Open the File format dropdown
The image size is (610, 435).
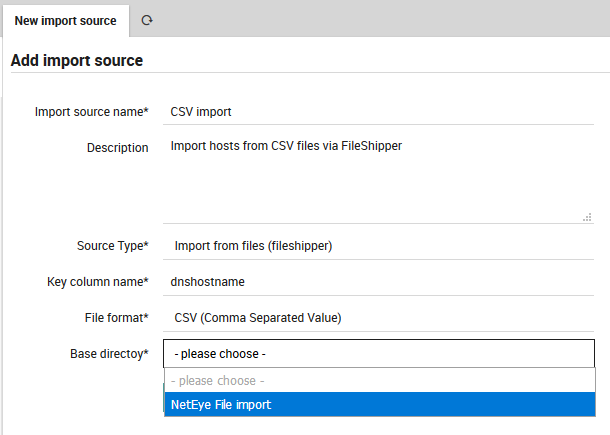coord(378,318)
